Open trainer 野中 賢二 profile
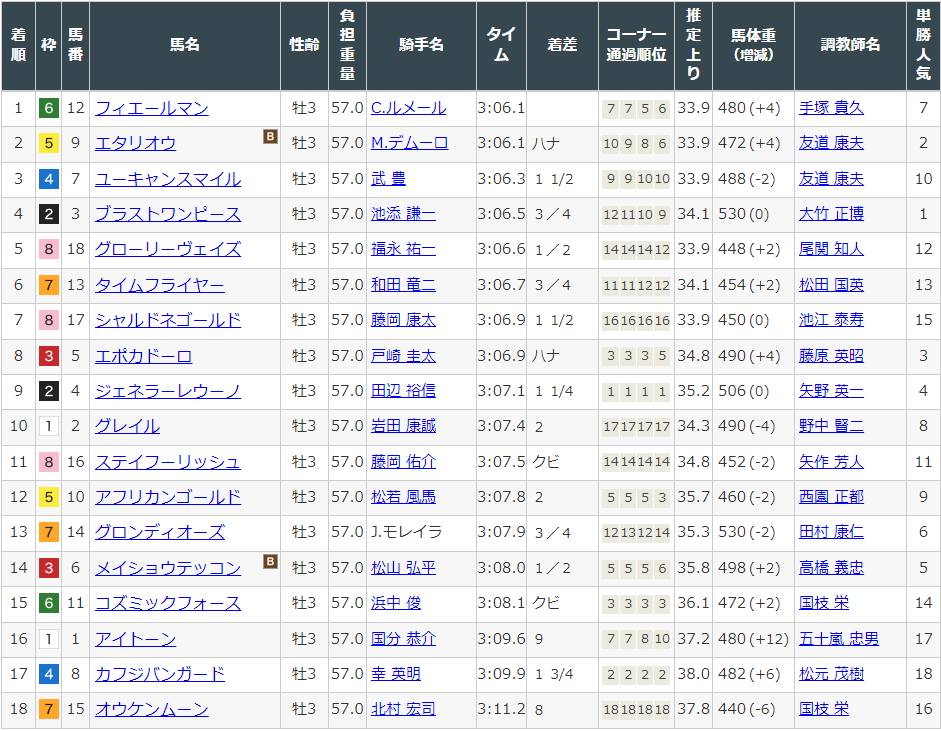The height and width of the screenshot is (731, 941). click(x=831, y=426)
